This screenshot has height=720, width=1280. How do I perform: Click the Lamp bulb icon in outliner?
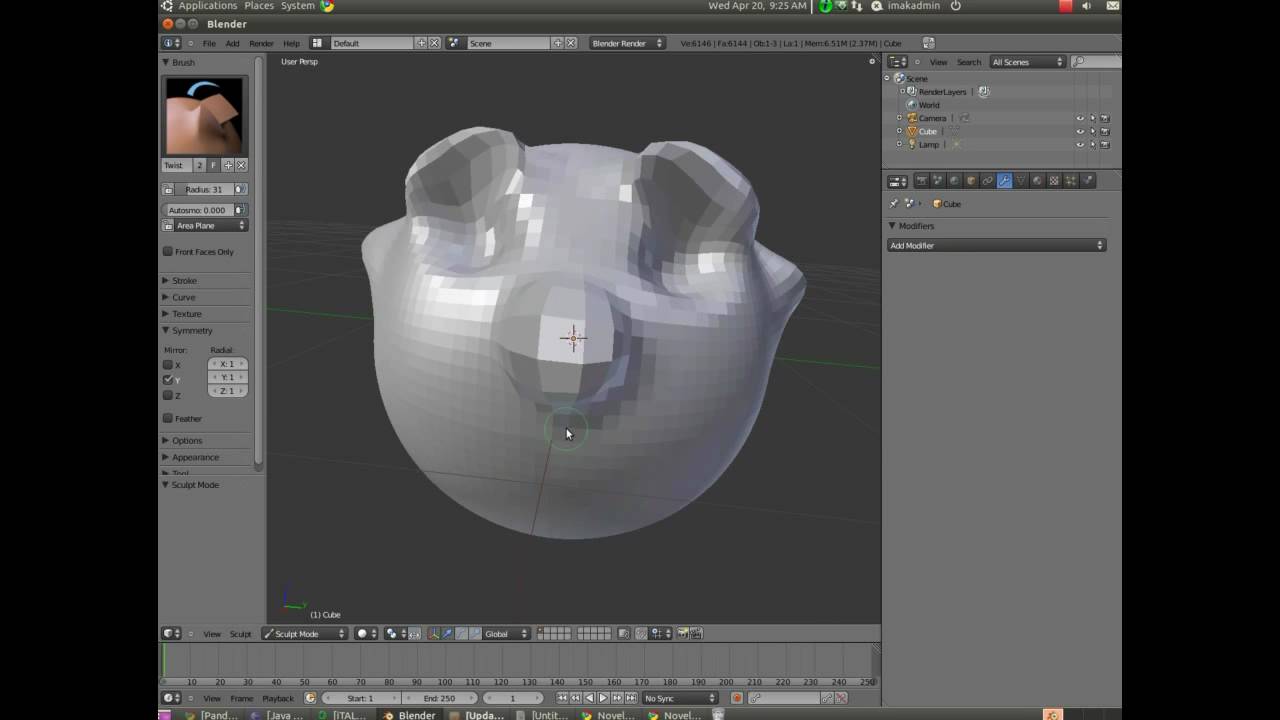pyautogui.click(x=912, y=144)
